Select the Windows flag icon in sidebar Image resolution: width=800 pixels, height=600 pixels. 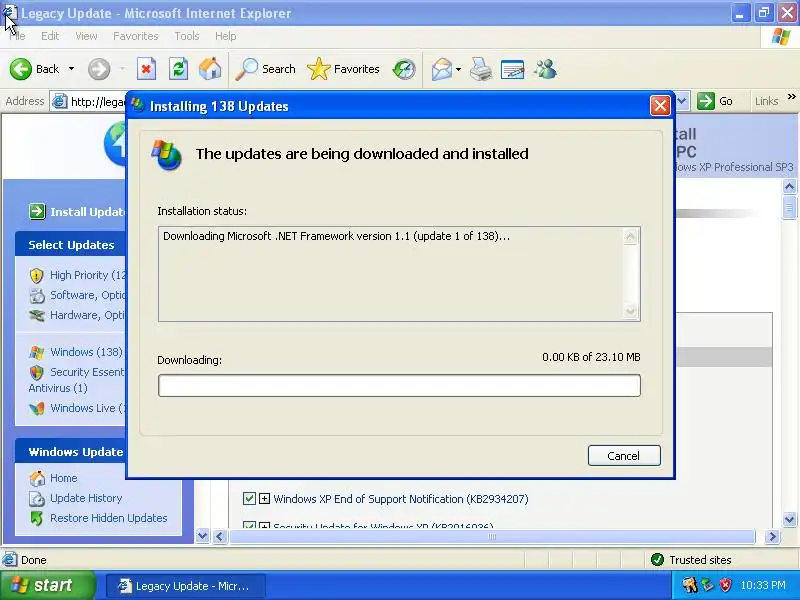(x=37, y=352)
